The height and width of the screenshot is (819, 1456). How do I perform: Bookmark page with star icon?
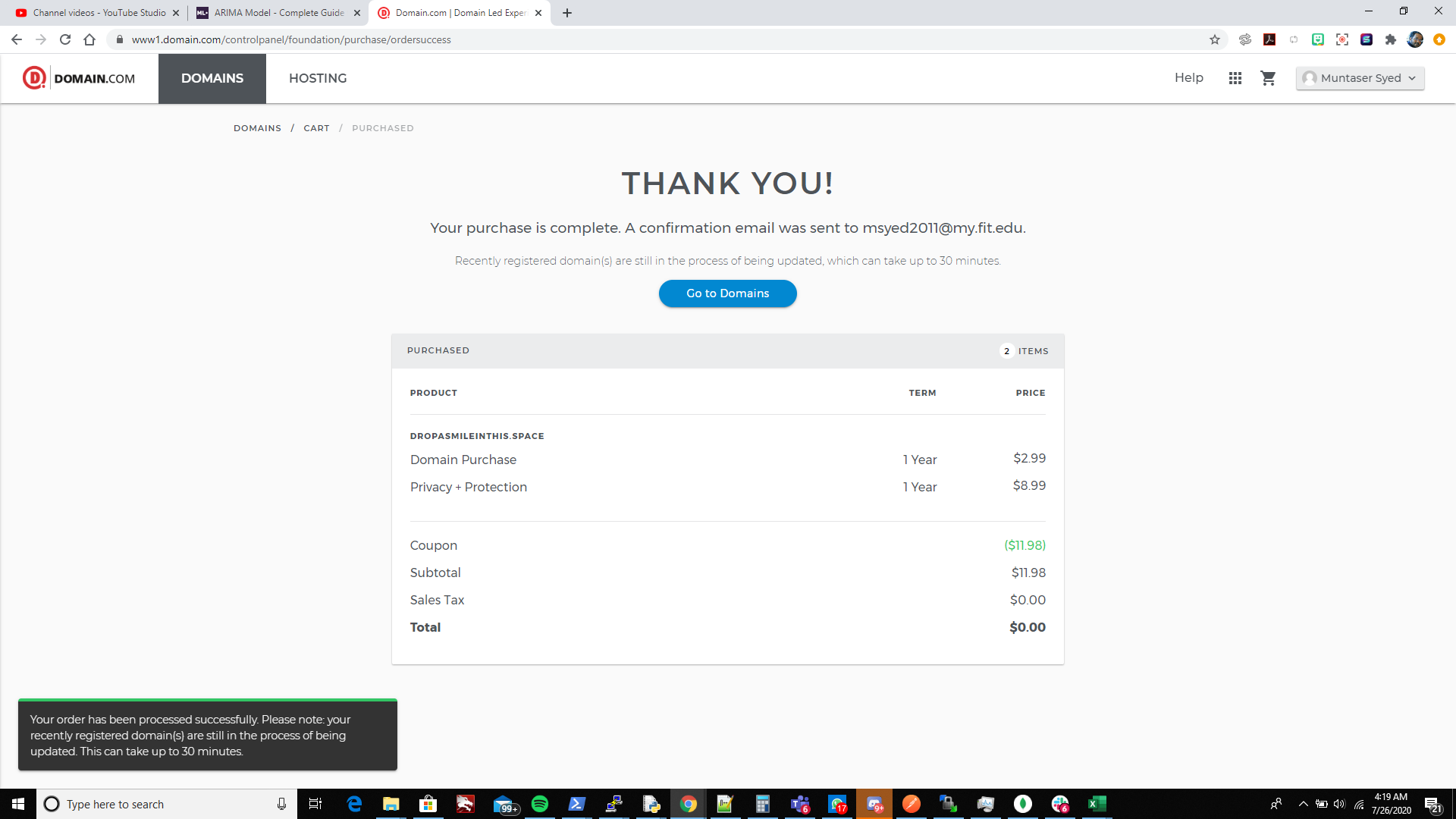(1215, 39)
